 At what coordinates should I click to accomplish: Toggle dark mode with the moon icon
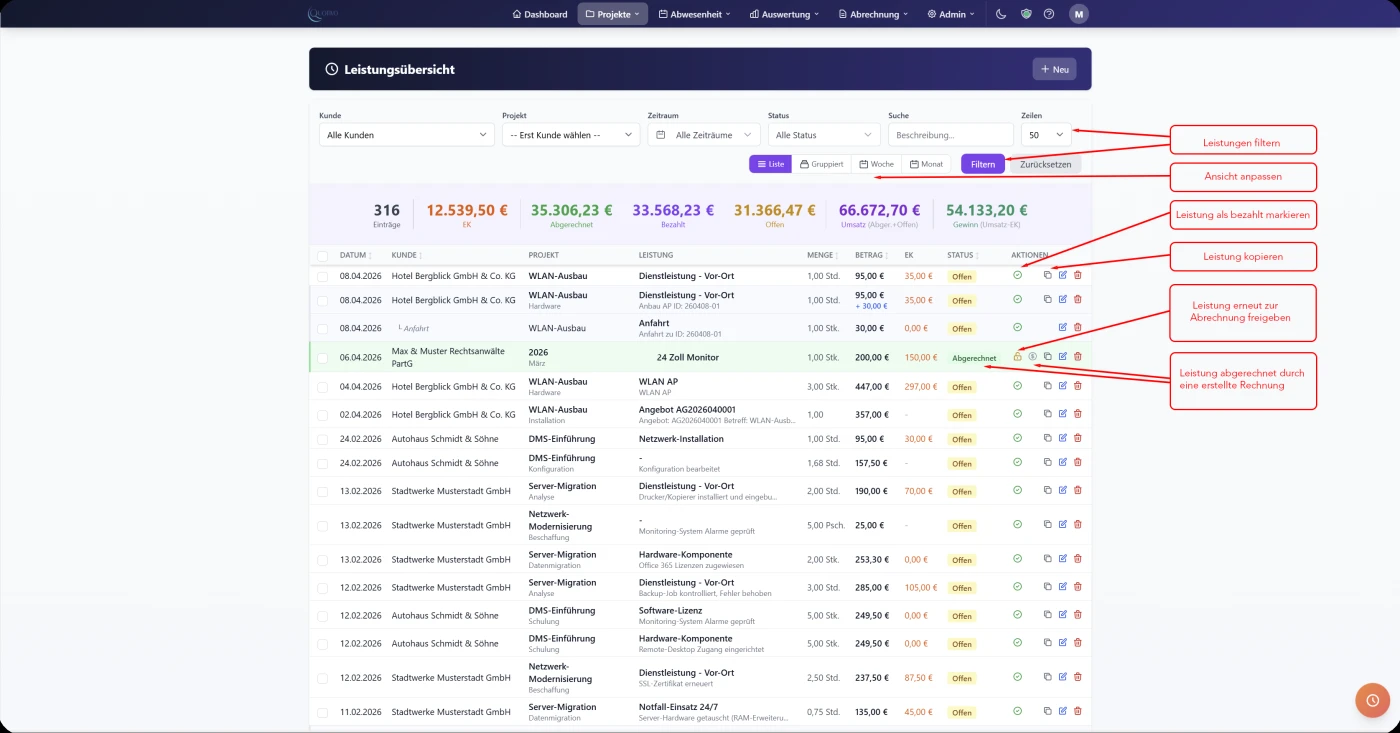coord(1002,14)
